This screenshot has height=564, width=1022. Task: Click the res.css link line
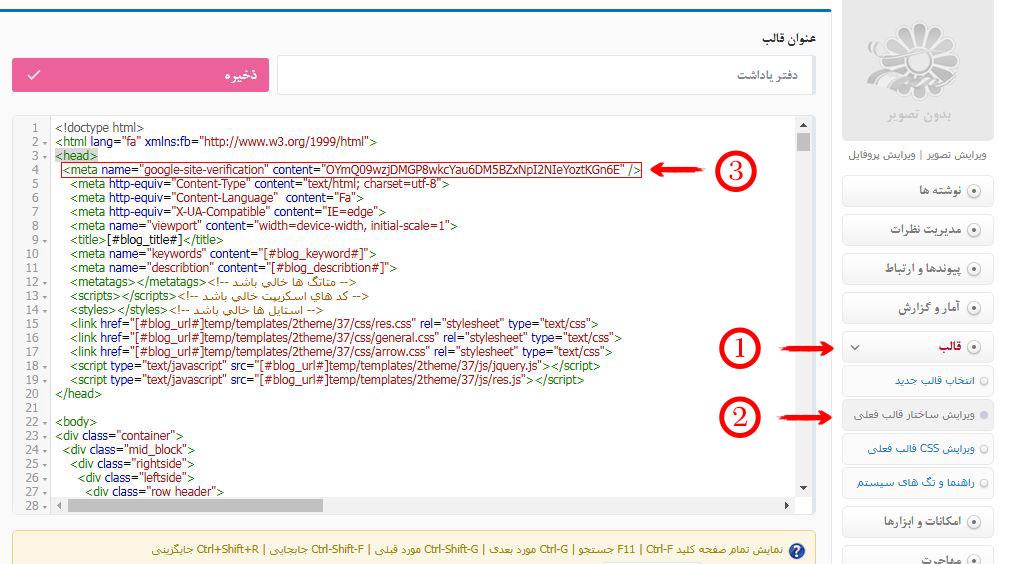point(334,324)
